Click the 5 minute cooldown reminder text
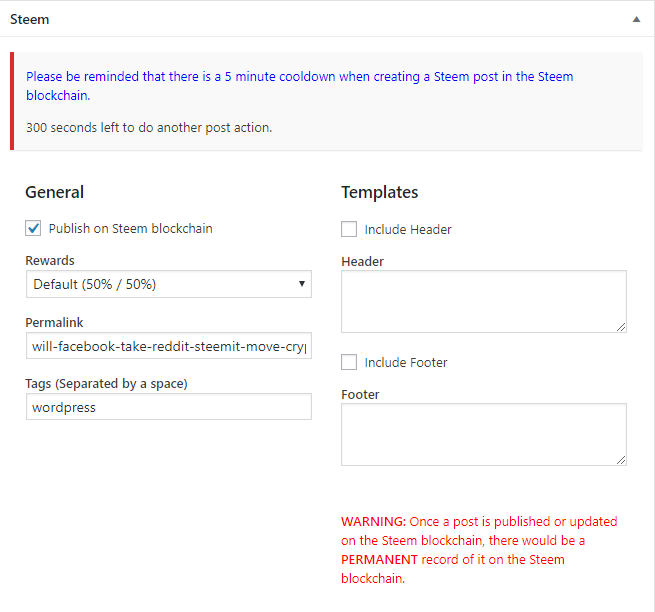 coord(300,86)
